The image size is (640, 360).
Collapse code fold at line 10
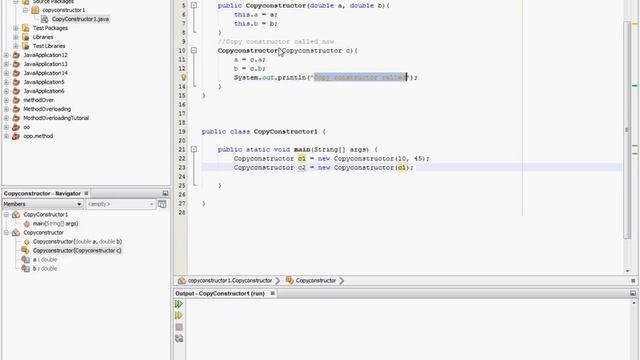194,51
